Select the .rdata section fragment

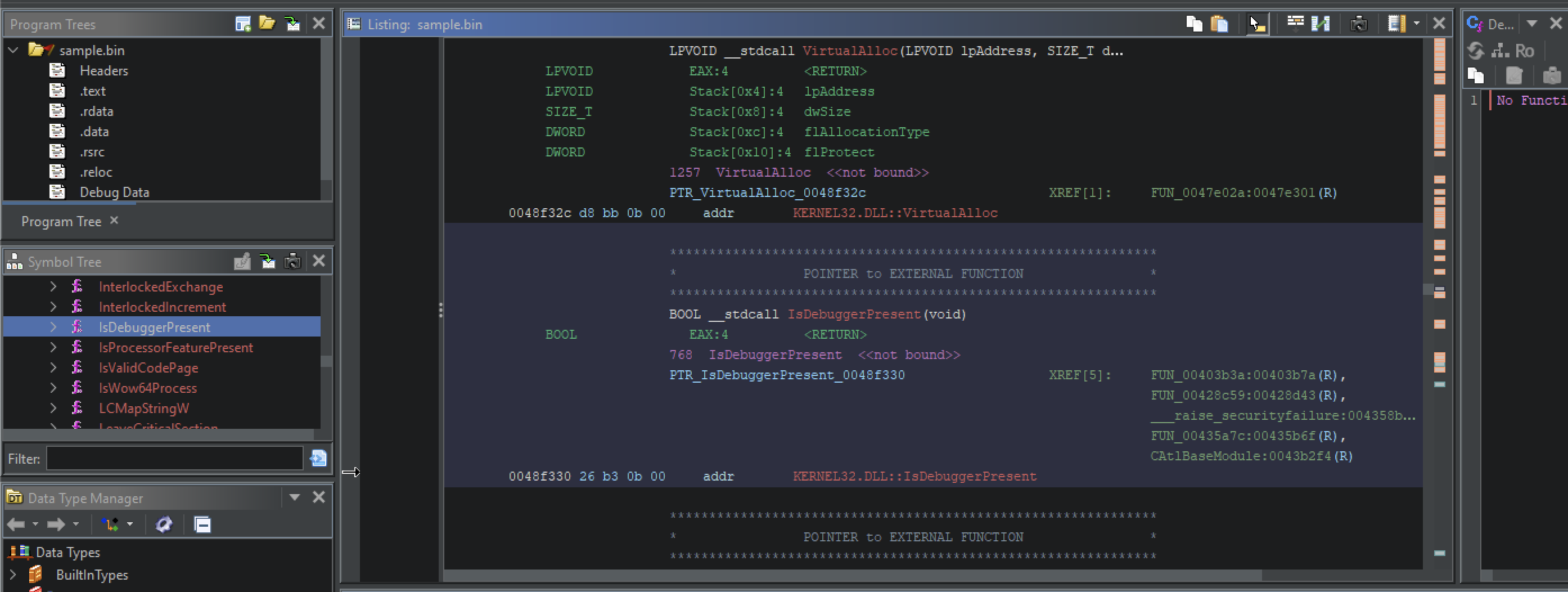coord(96,111)
